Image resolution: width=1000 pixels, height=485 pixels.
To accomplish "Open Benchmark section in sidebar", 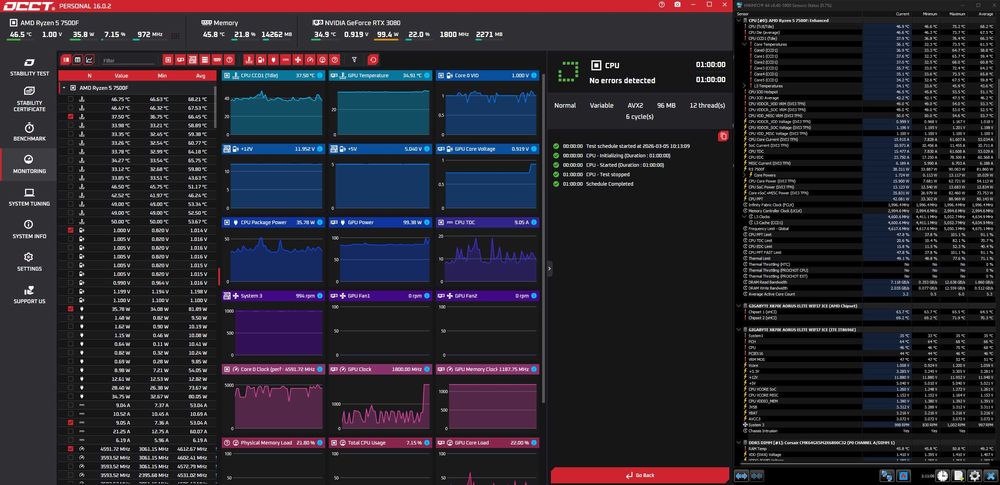I will tap(29, 133).
